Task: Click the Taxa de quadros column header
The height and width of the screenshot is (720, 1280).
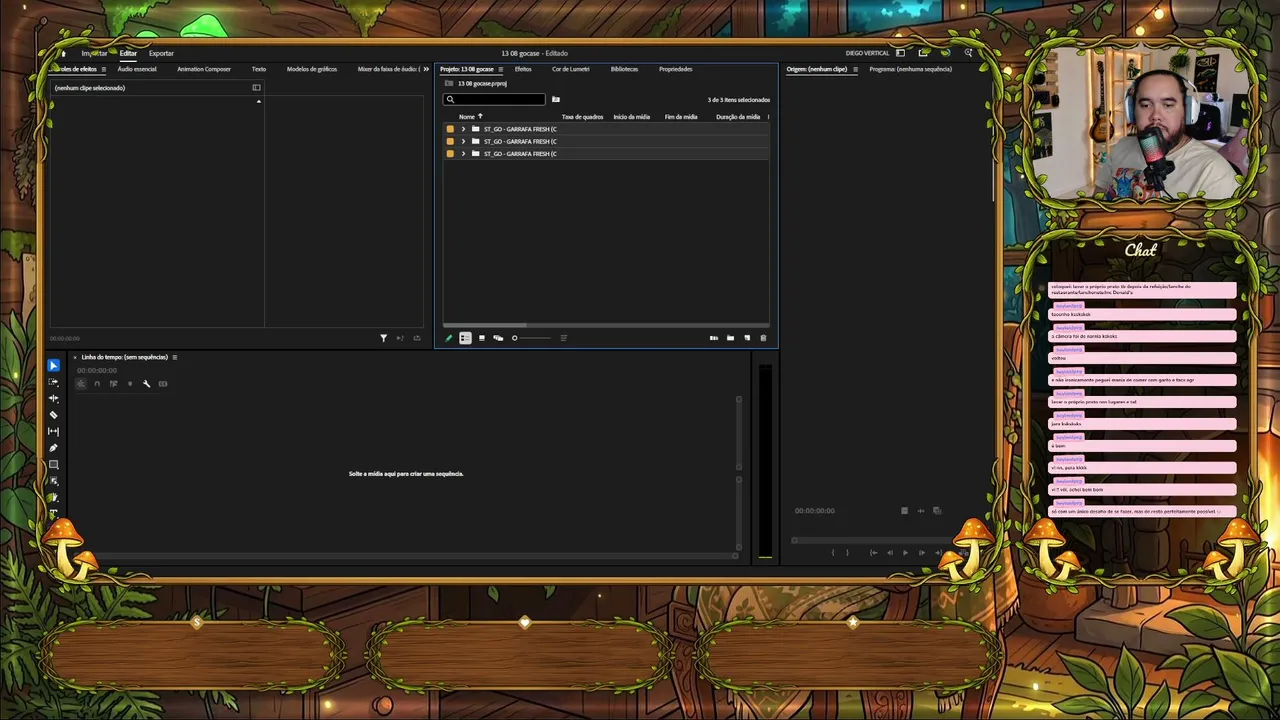Action: 582,117
